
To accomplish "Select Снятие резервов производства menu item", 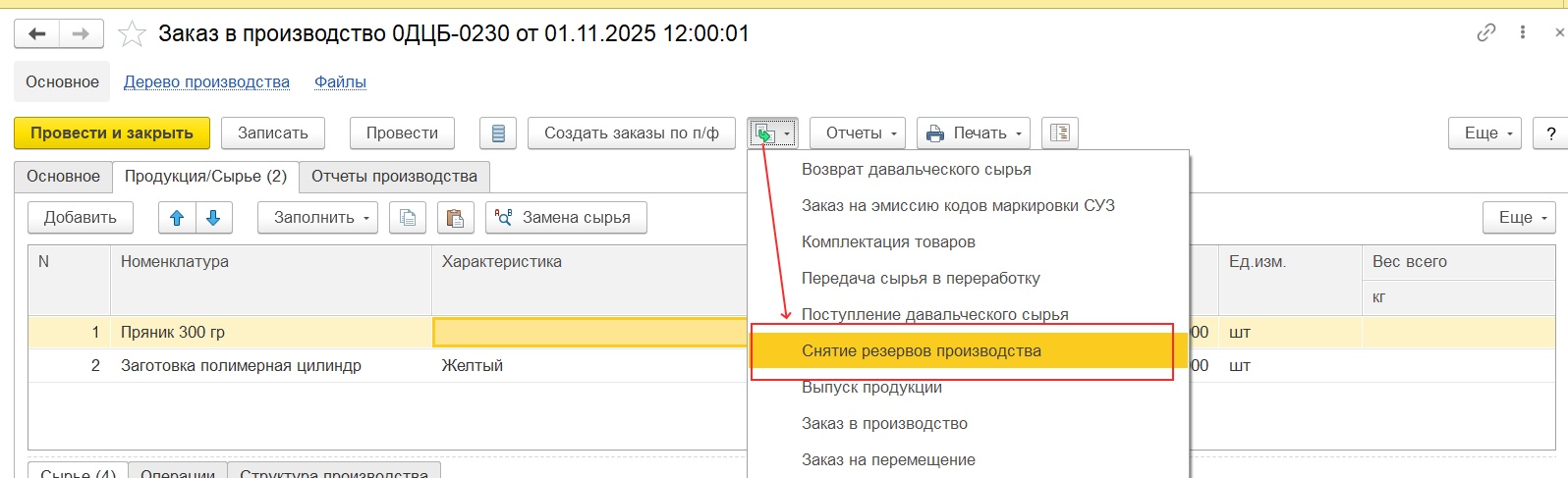I will click(921, 351).
